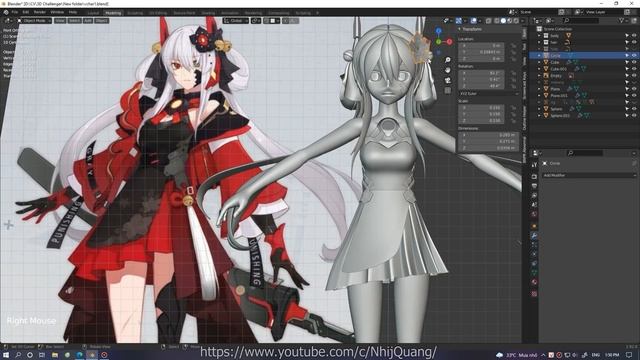Open the viewport Select menu
Image resolution: width=640 pixels, height=360 pixels.
74,20
